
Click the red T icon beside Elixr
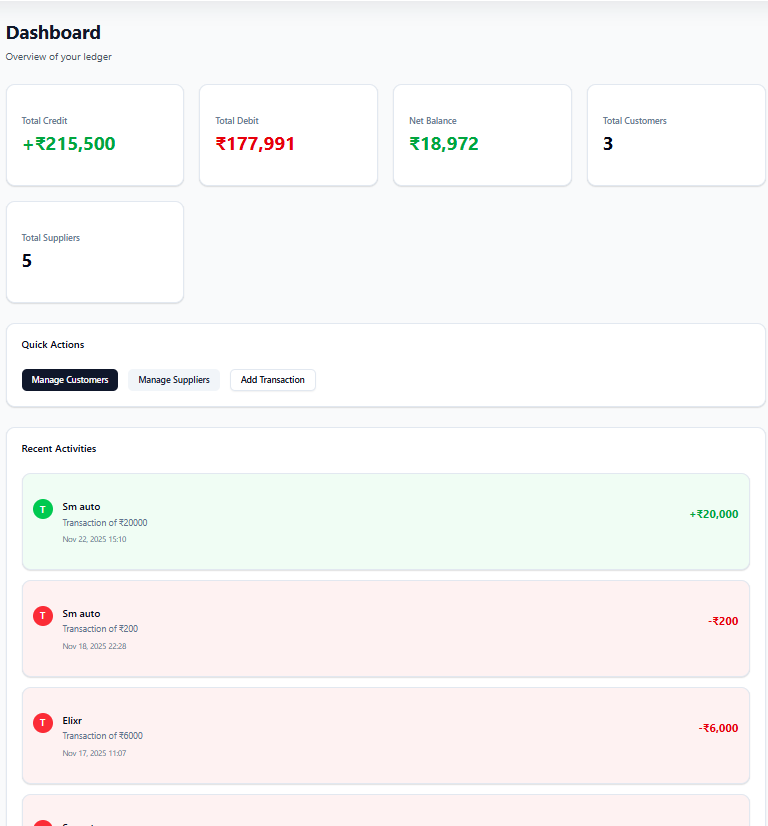(43, 722)
